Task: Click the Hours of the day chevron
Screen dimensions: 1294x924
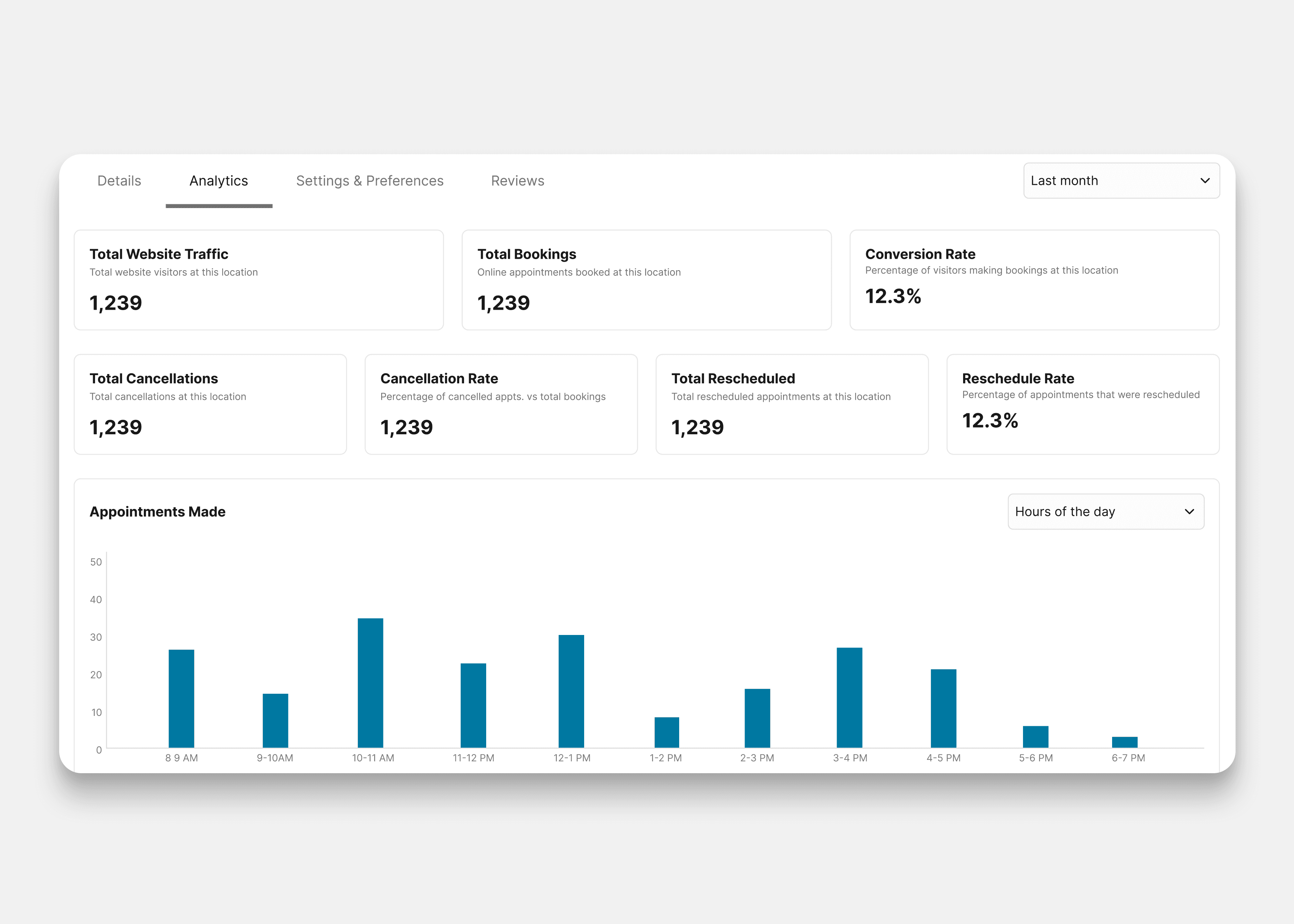Action: [x=1189, y=512]
